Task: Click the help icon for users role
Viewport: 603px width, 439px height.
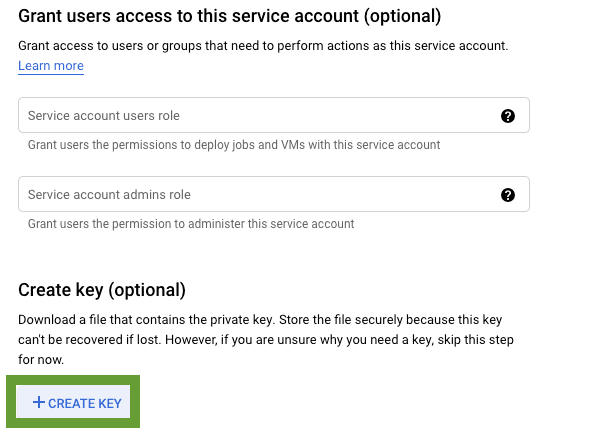Action: [x=507, y=116]
